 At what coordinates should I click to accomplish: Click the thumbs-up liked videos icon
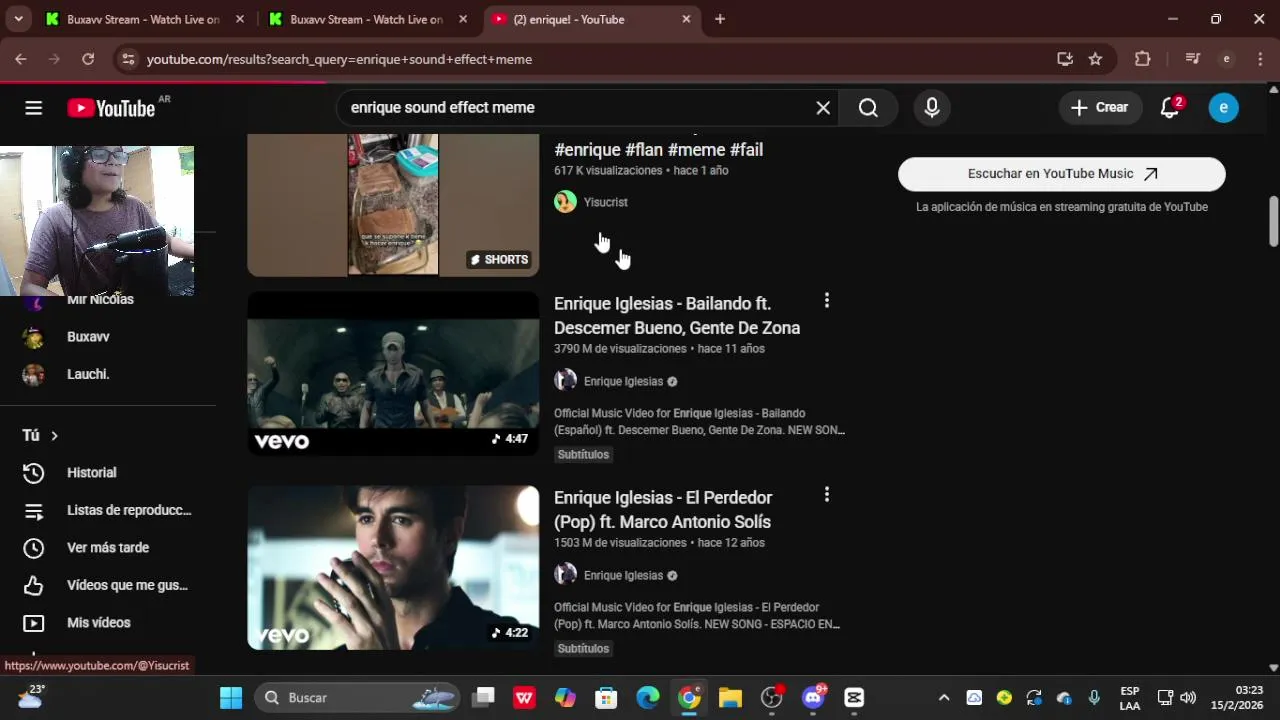click(34, 585)
